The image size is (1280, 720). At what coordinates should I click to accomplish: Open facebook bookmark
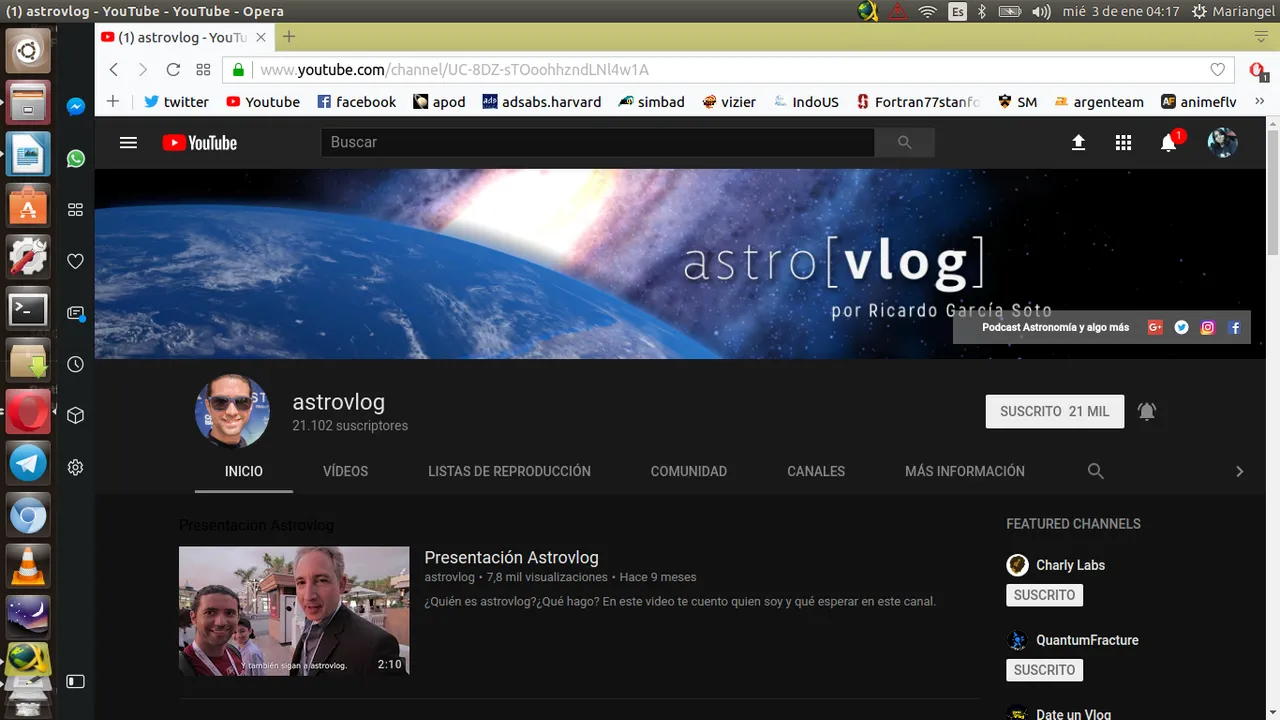(356, 101)
